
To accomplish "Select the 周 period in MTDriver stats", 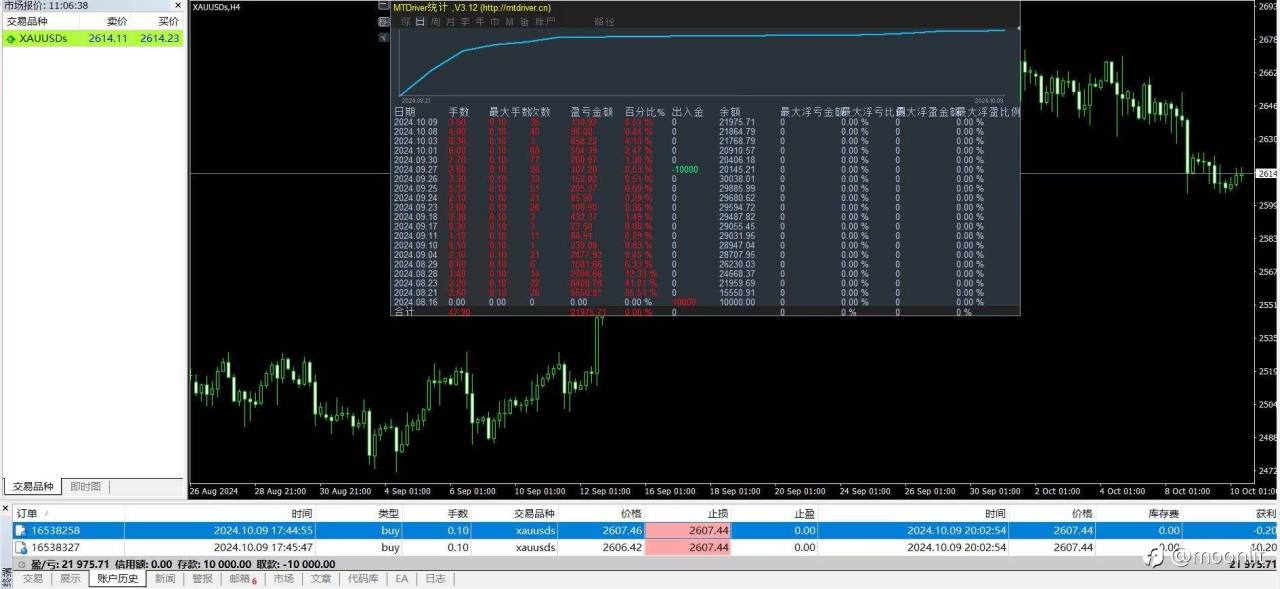I will tap(436, 21).
